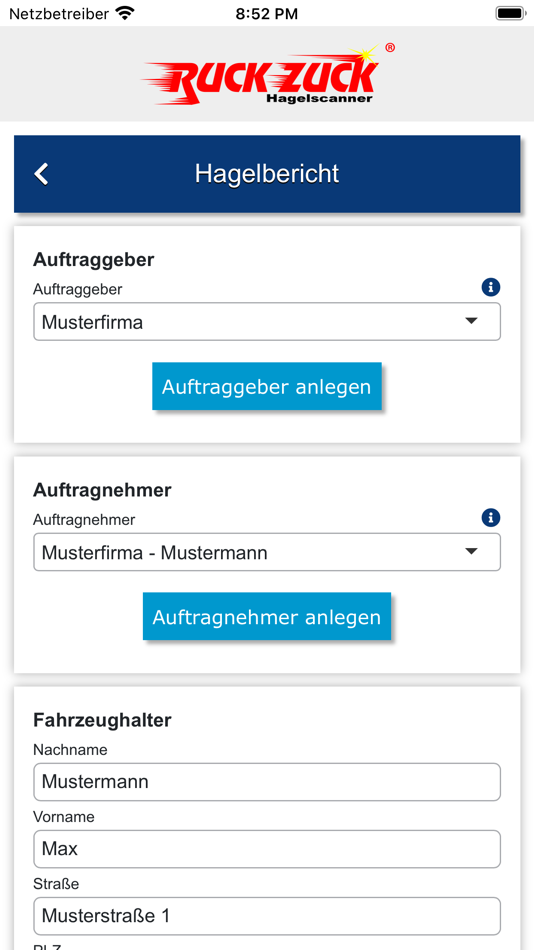Screen dimensions: 534x950
Task: Tap the Fahrzeughalter section heading
Action: click(x=102, y=720)
